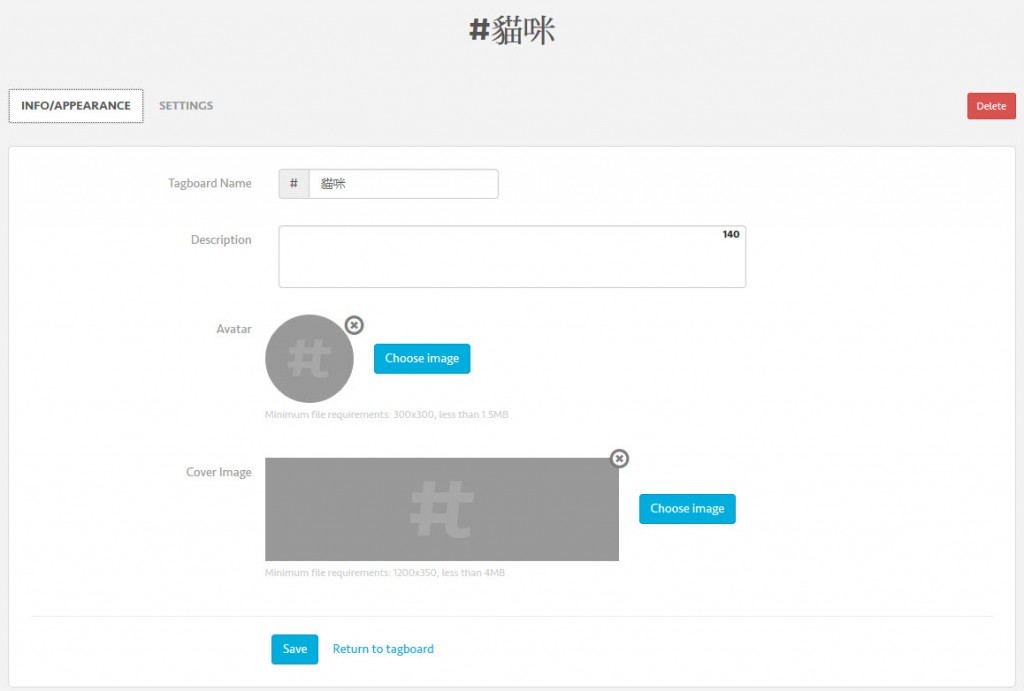Choose image for the Cover Image

[687, 509]
